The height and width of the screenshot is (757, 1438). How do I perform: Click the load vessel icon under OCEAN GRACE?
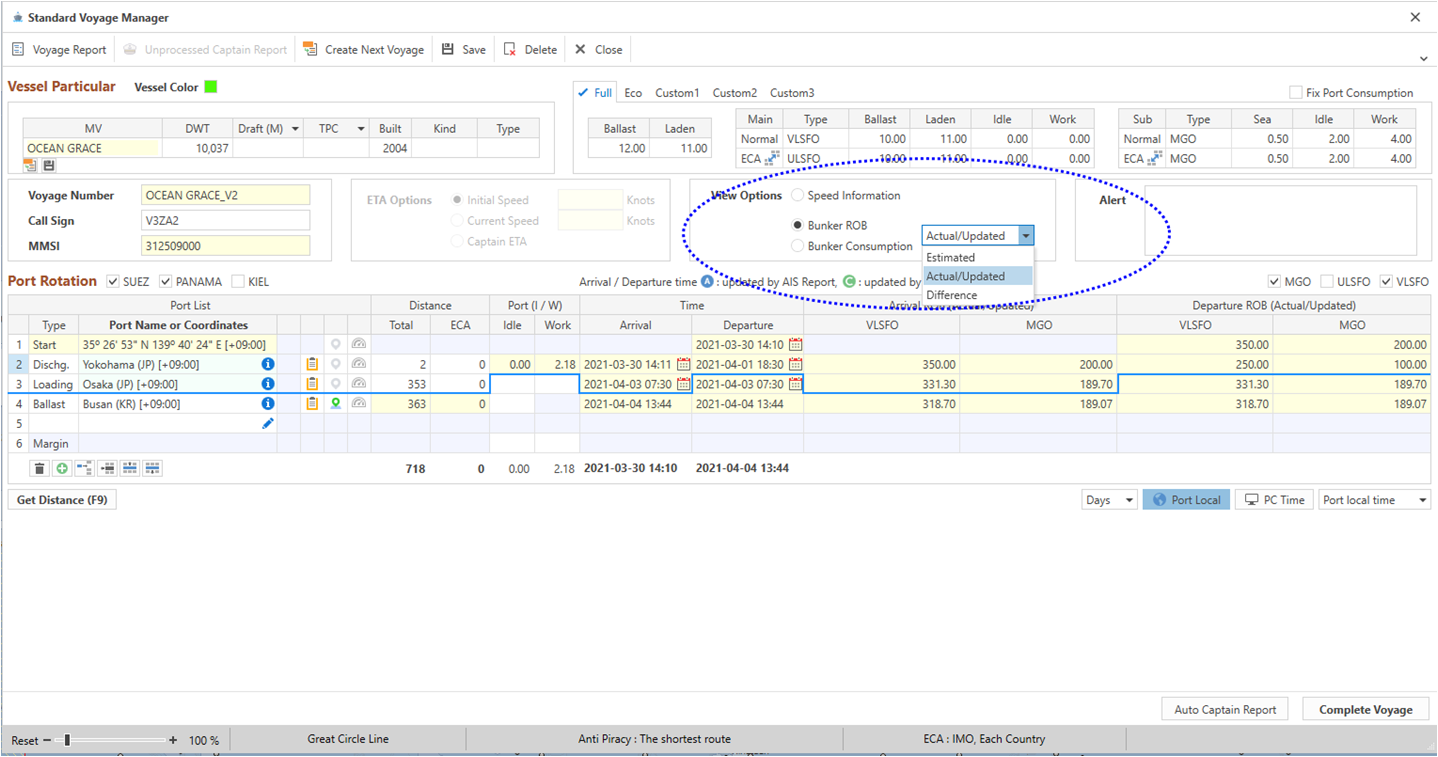(x=31, y=165)
